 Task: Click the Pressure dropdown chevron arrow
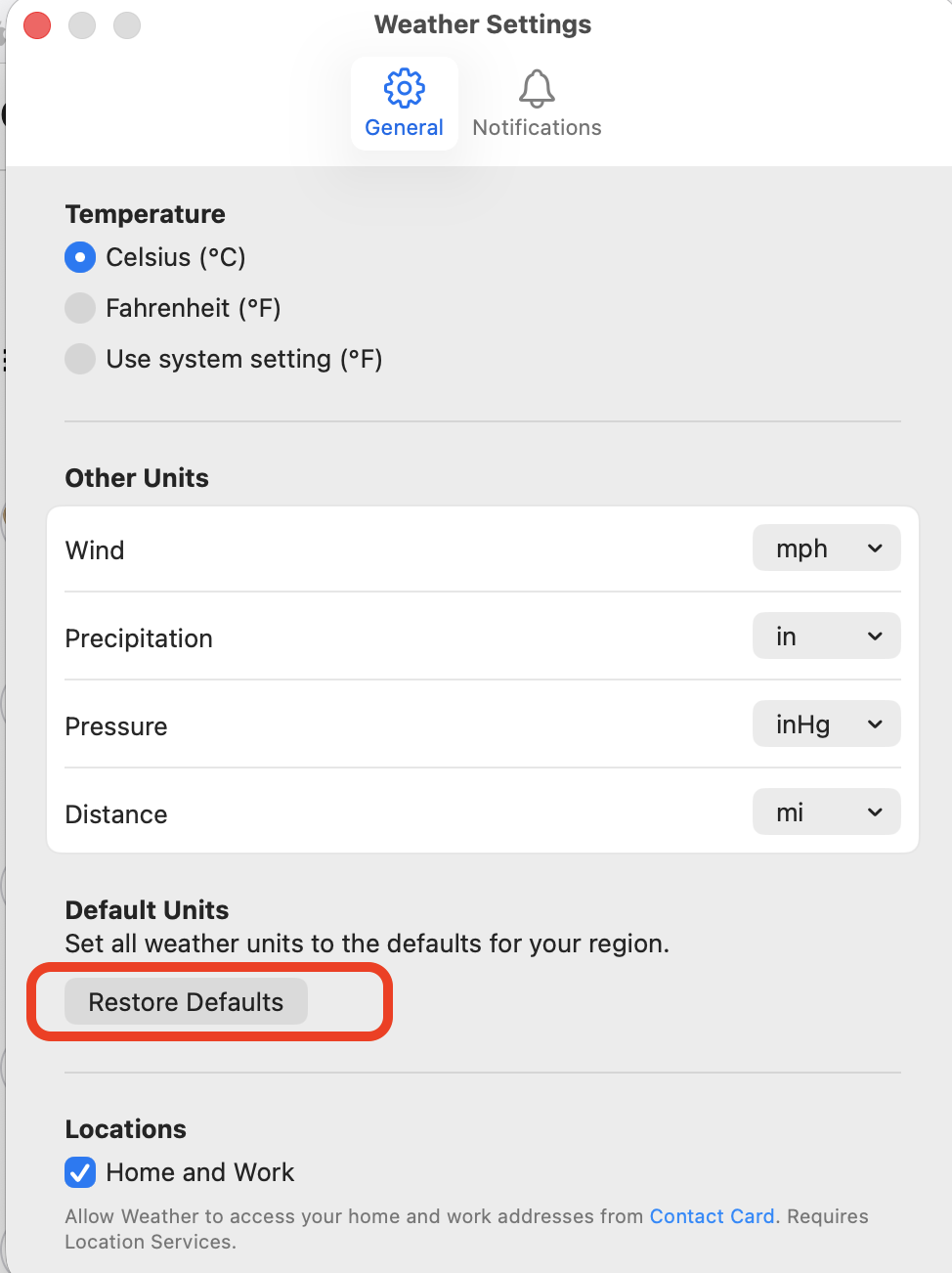coord(875,724)
